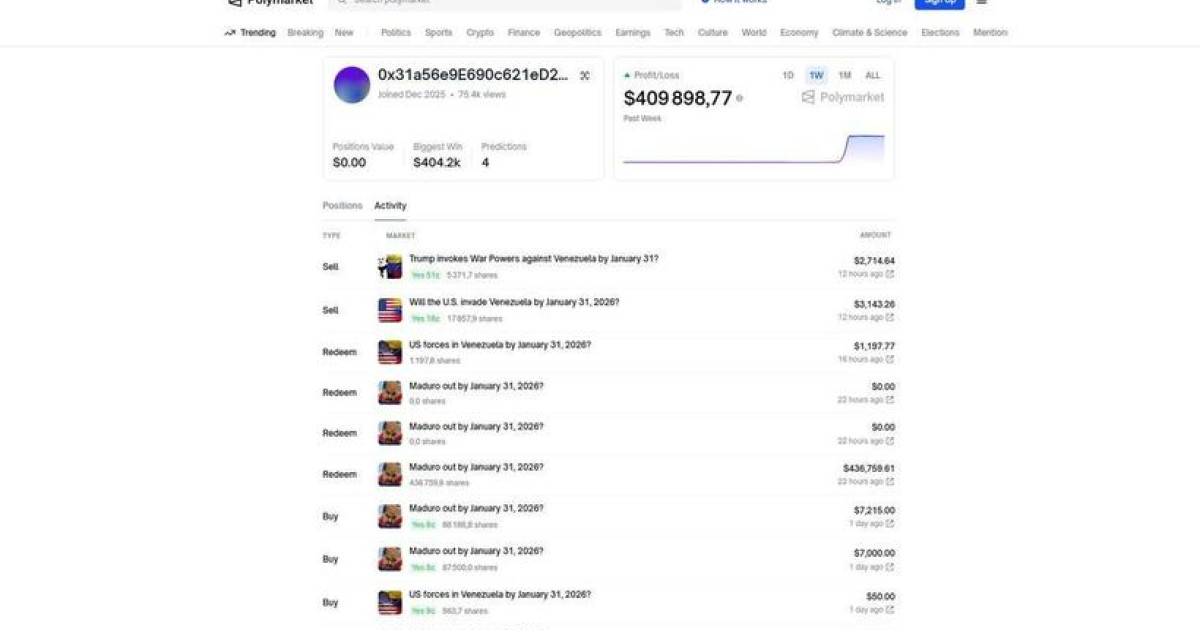This screenshot has width=1200, height=630.
Task: Switch profit/loss chart to ALL
Action: 873,76
